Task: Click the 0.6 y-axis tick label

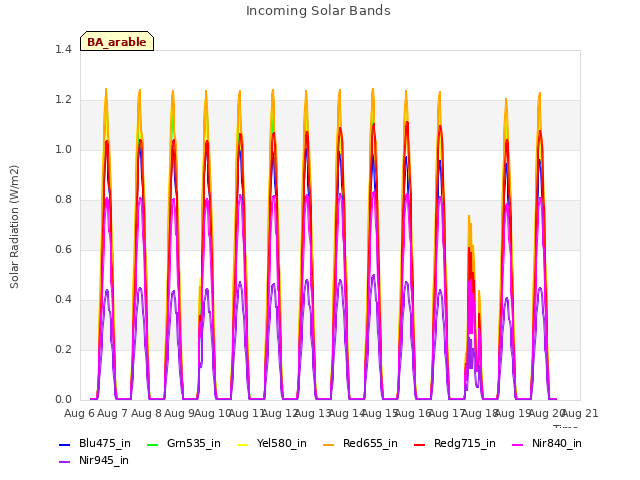Action: (63, 250)
